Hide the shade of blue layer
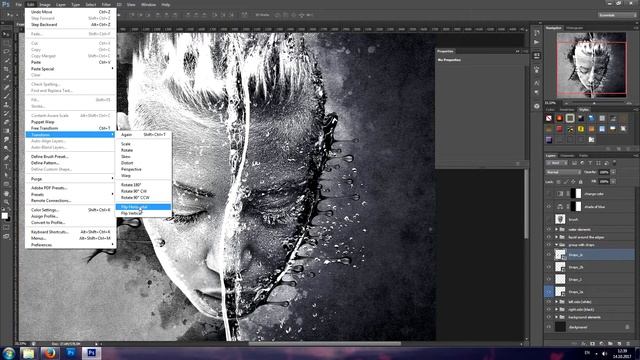The width and height of the screenshot is (640, 360). (549, 207)
